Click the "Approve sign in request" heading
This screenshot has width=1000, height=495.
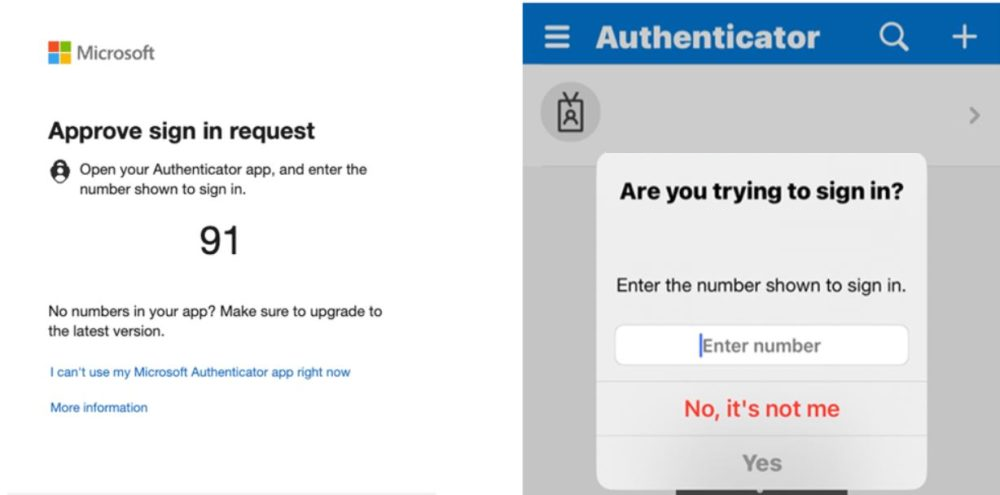tap(181, 131)
